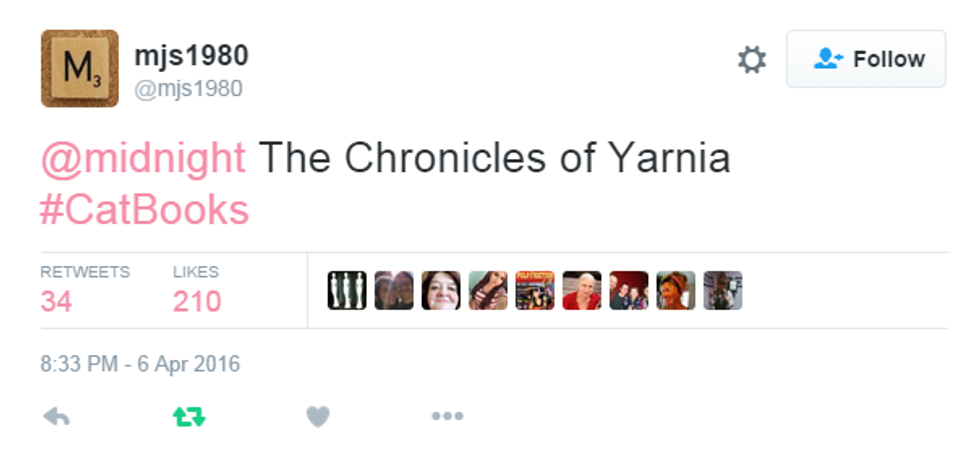
Task: Open the 8:33 PM - 6 Apr 2016 timestamp
Action: point(140,364)
